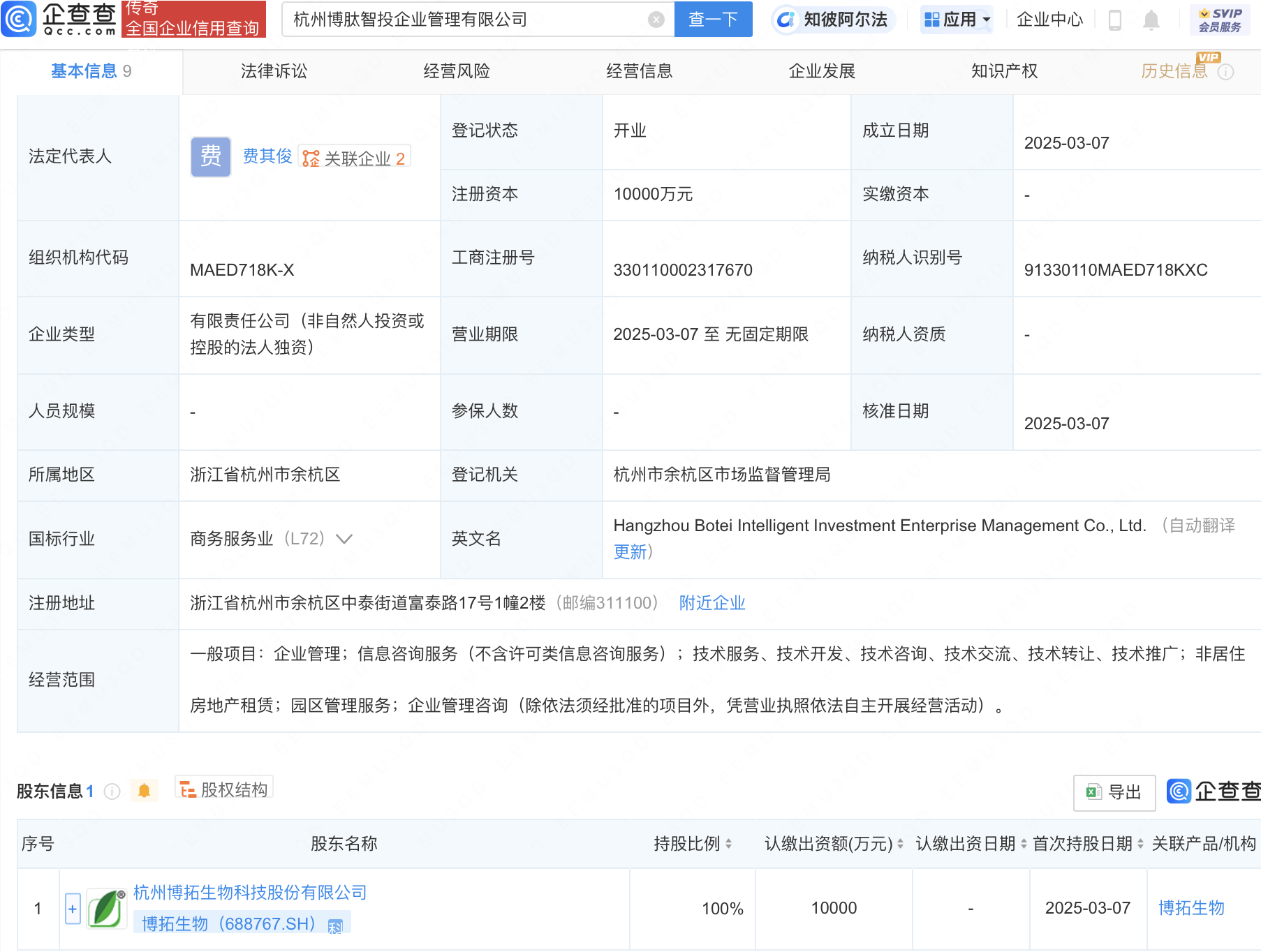The height and width of the screenshot is (952, 1261).
Task: Click the 查一下 search button
Action: 714,20
